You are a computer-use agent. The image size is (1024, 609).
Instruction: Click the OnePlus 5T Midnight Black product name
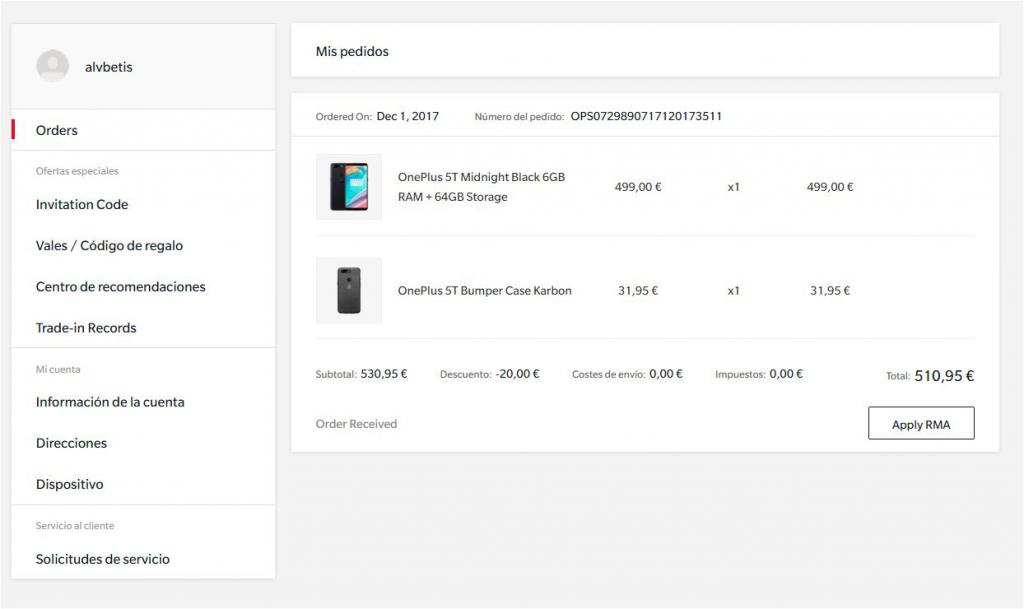[x=481, y=187]
